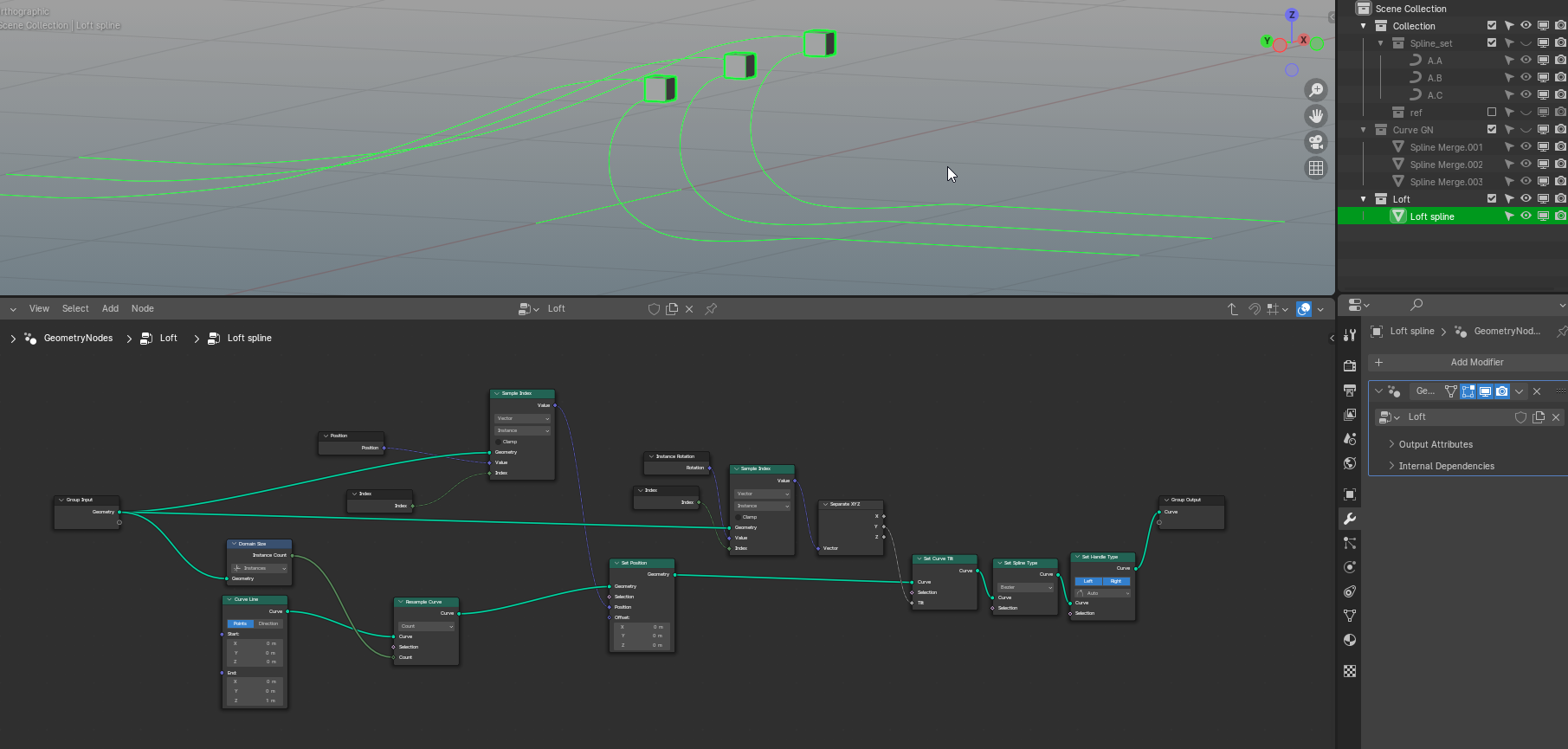This screenshot has width=1568, height=749.
Task: Open the node editor Add menu
Action: click(x=110, y=309)
